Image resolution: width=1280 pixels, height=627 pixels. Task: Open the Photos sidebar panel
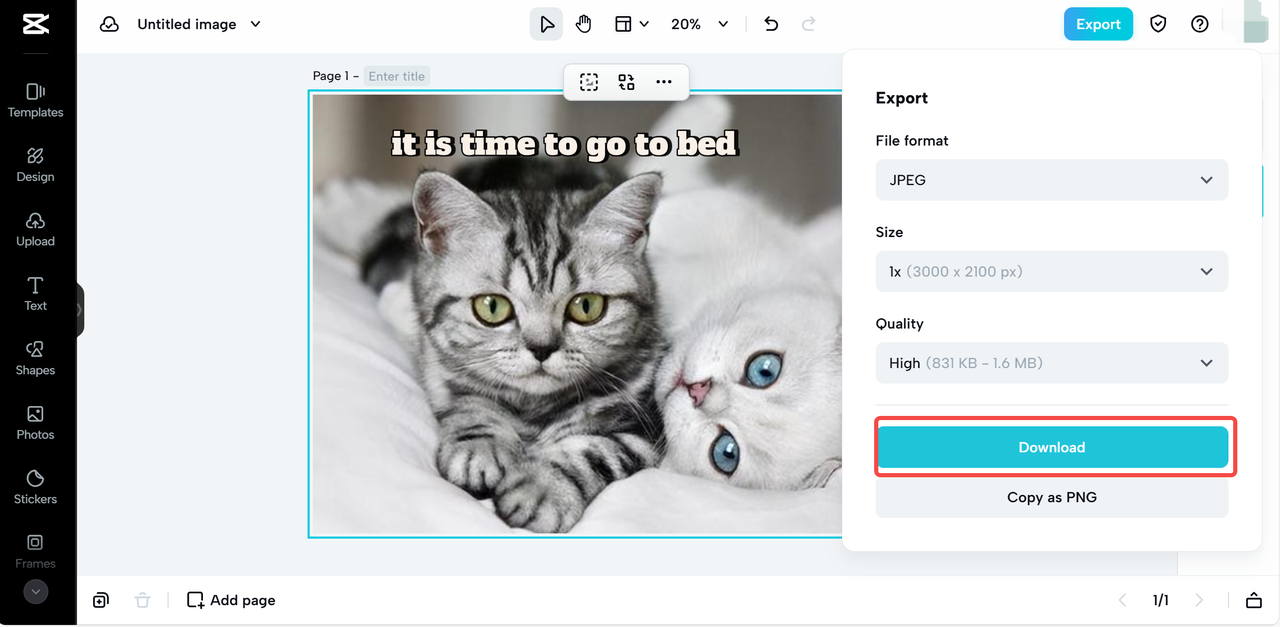(36, 423)
